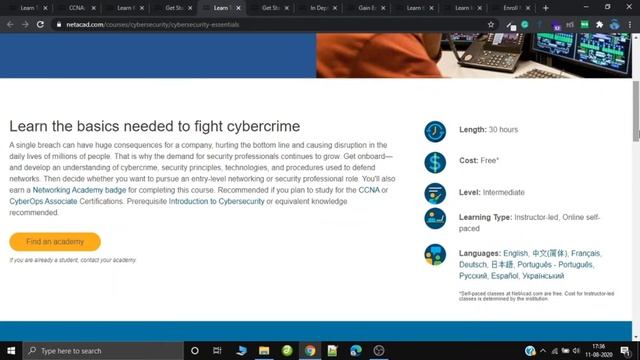
Task: Open File Explorer from taskbar
Action: 264,351
